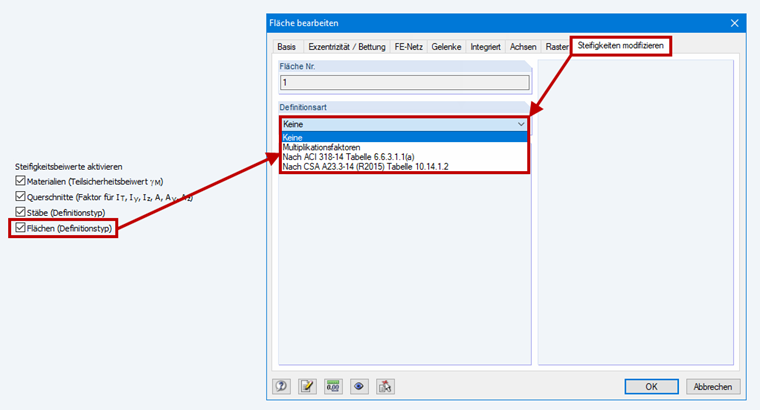The height and width of the screenshot is (410, 760).
Task: Open units and decimal places icon
Action: click(x=333, y=386)
